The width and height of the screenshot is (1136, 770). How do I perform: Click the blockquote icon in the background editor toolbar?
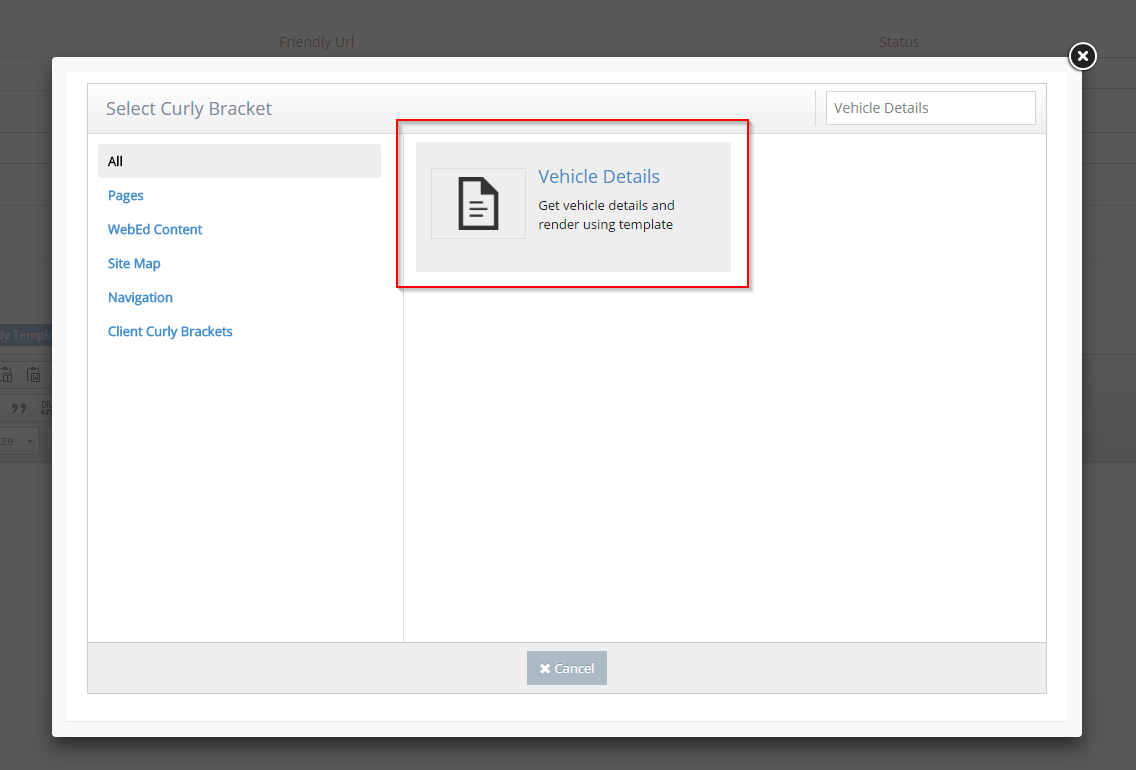(x=19, y=407)
